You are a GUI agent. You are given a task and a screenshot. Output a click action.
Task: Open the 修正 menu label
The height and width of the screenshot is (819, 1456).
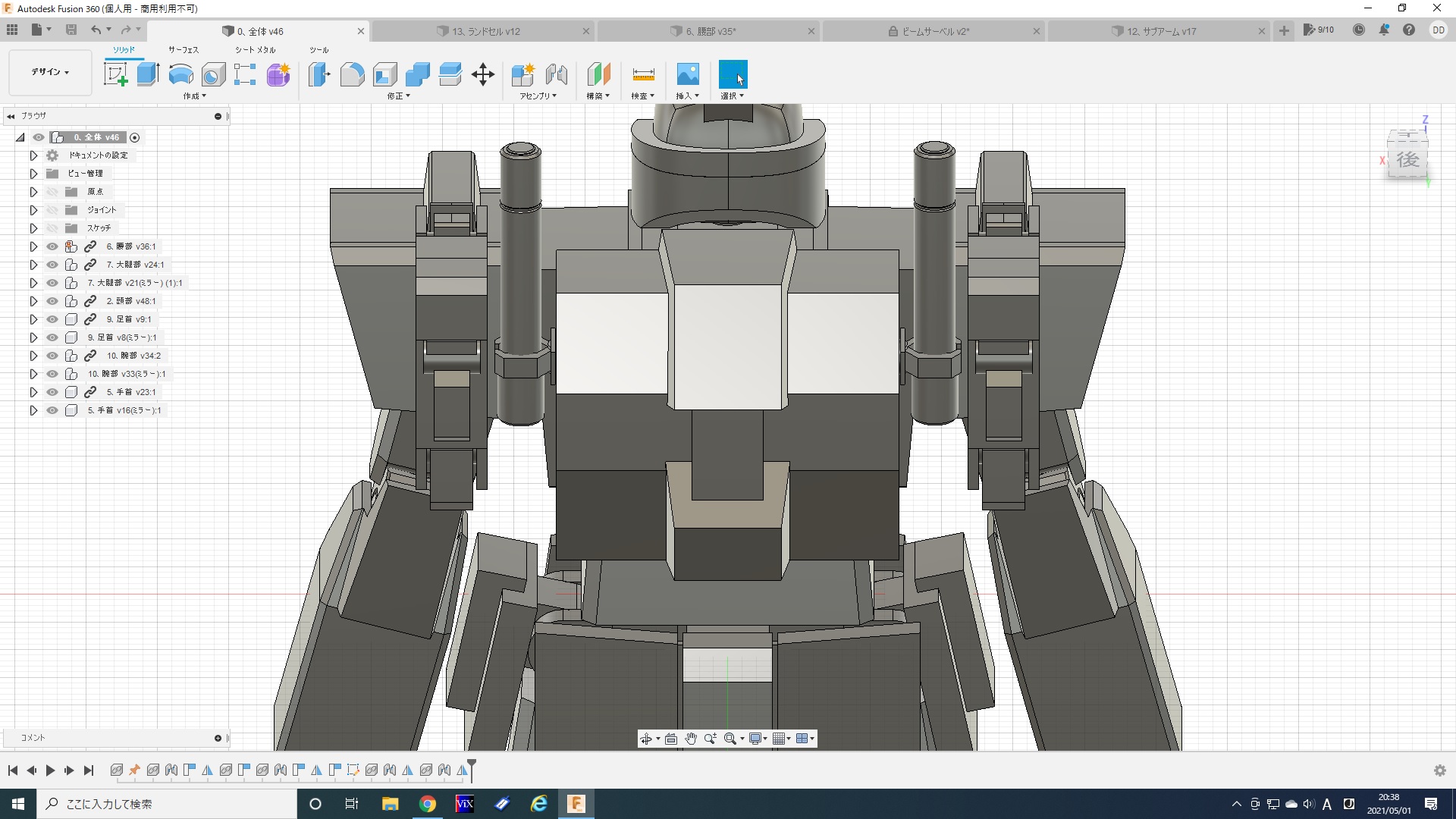[x=398, y=96]
